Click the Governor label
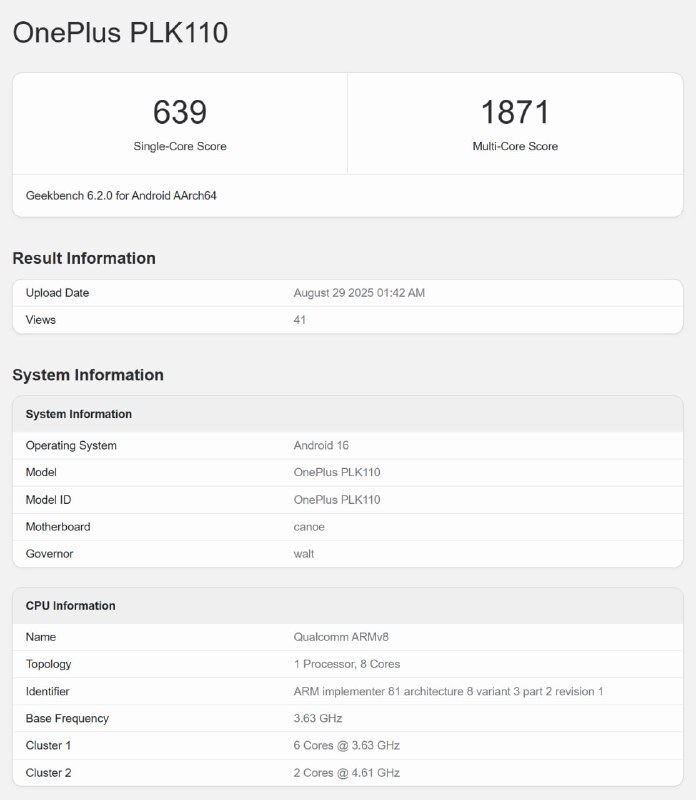The image size is (696, 800). pos(49,554)
